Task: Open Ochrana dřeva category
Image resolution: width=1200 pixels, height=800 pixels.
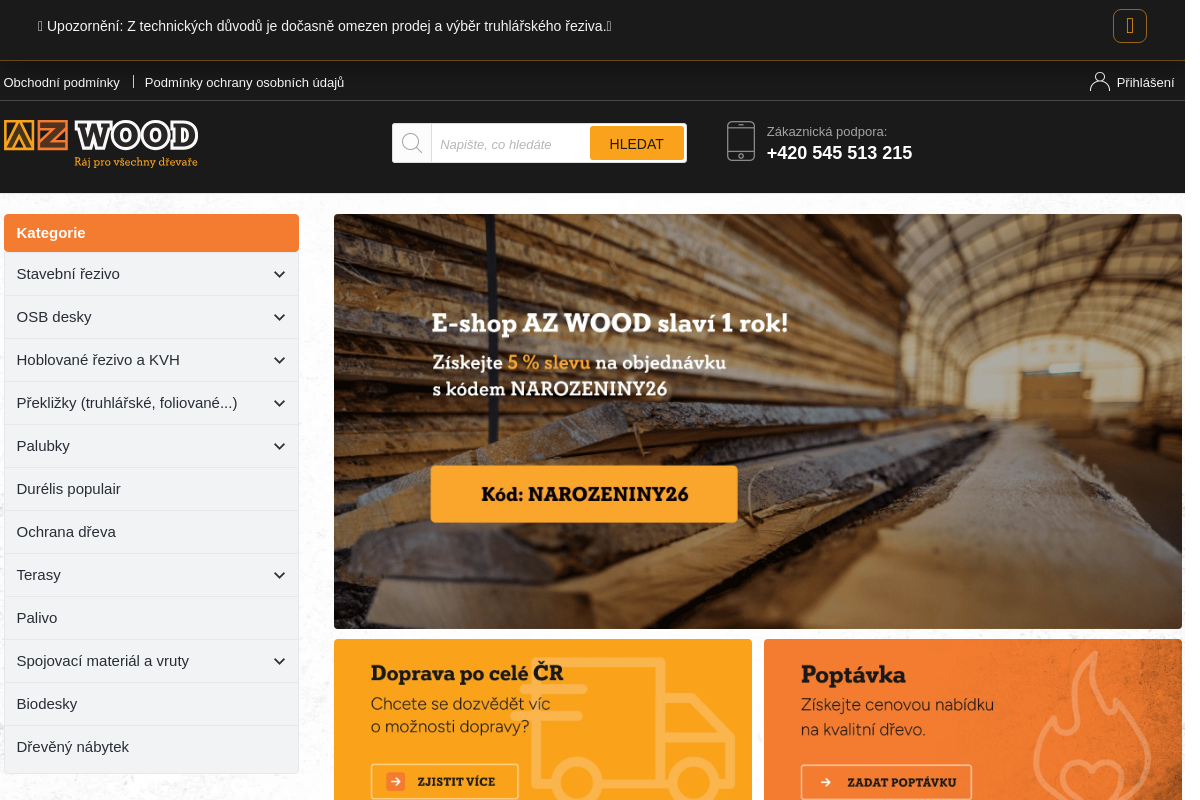Action: [151, 532]
